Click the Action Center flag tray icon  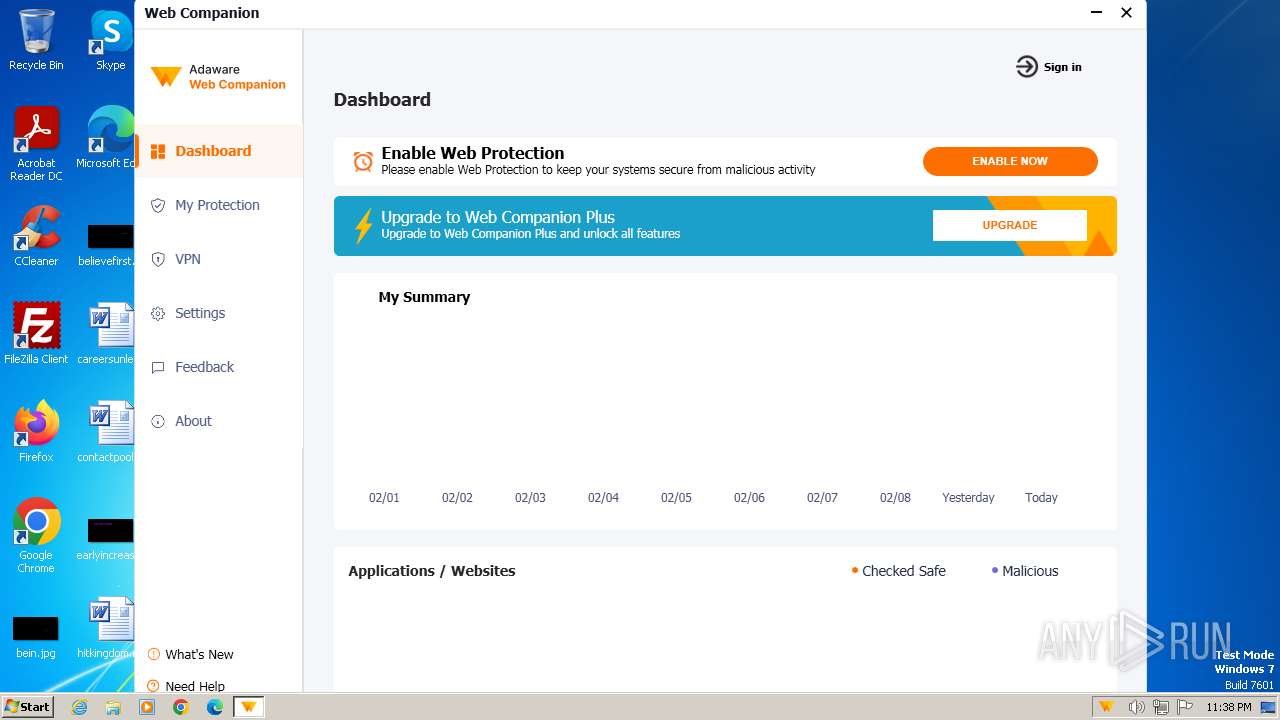1185,707
